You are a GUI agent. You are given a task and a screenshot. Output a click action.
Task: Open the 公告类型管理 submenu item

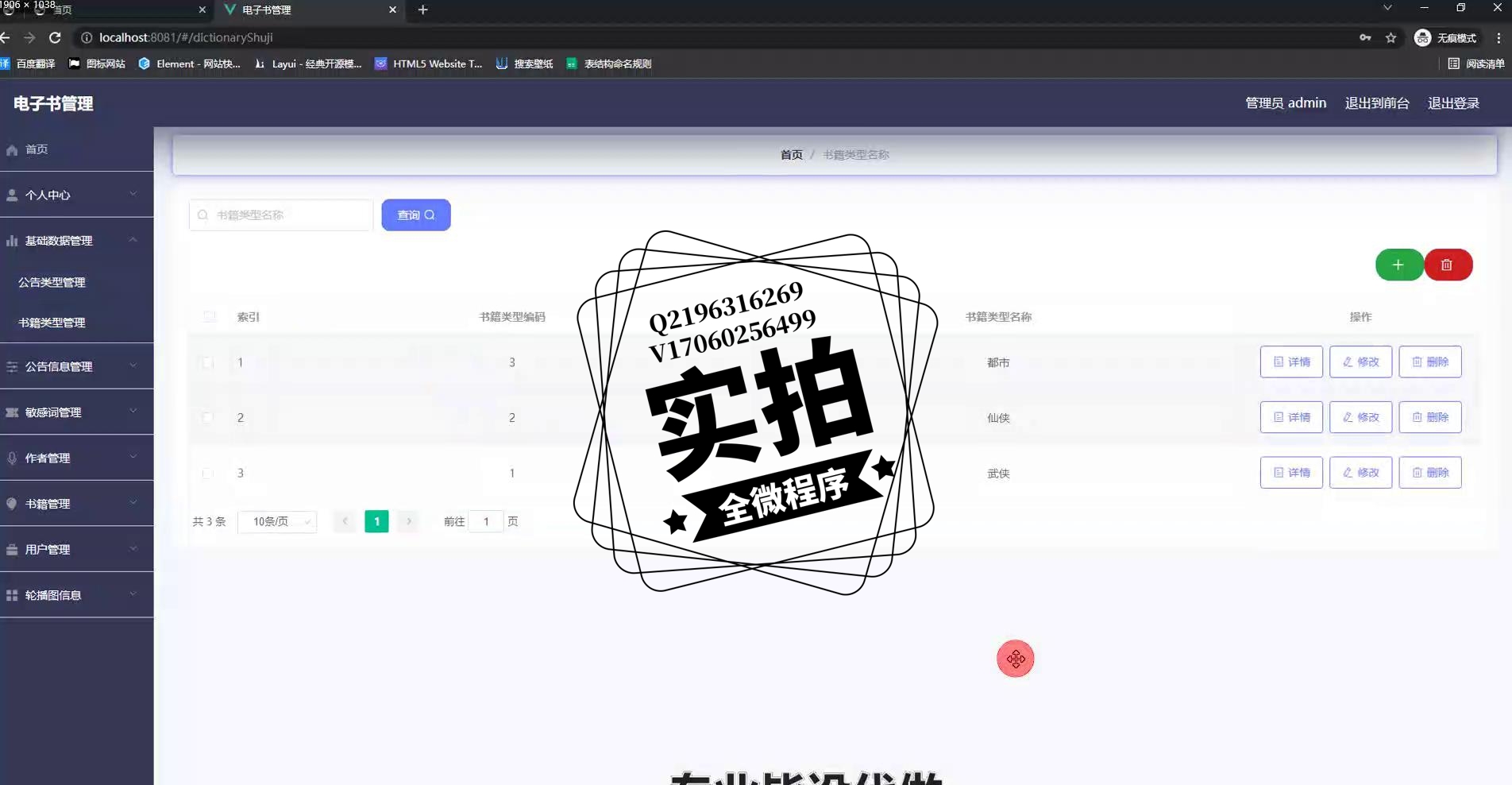(x=52, y=282)
